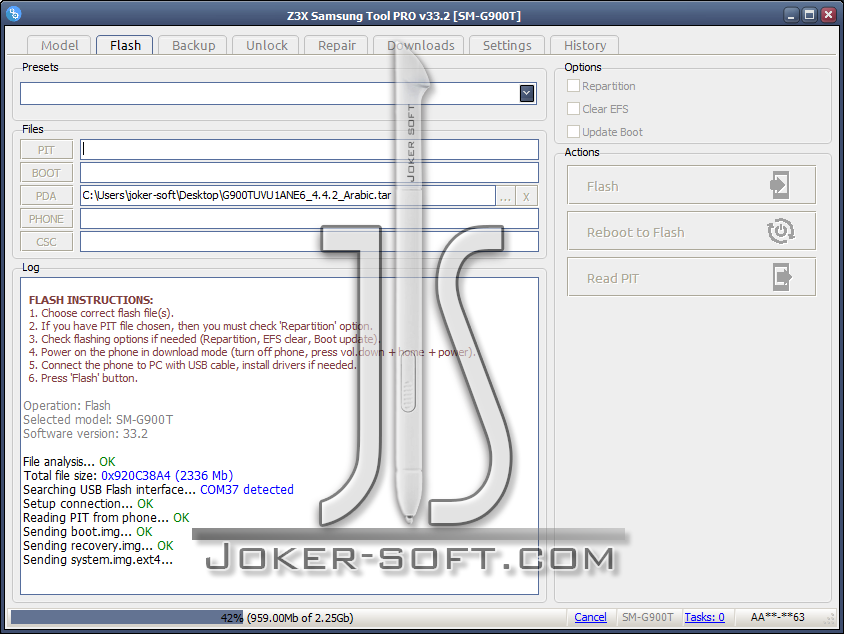Switch to the Model tab
Image resolution: width=844 pixels, height=634 pixels.
pos(60,46)
